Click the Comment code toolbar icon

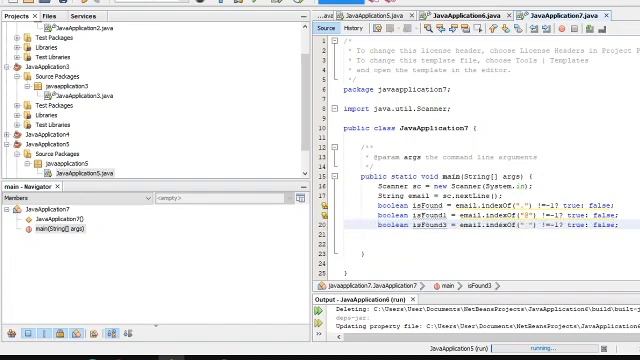point(590,29)
